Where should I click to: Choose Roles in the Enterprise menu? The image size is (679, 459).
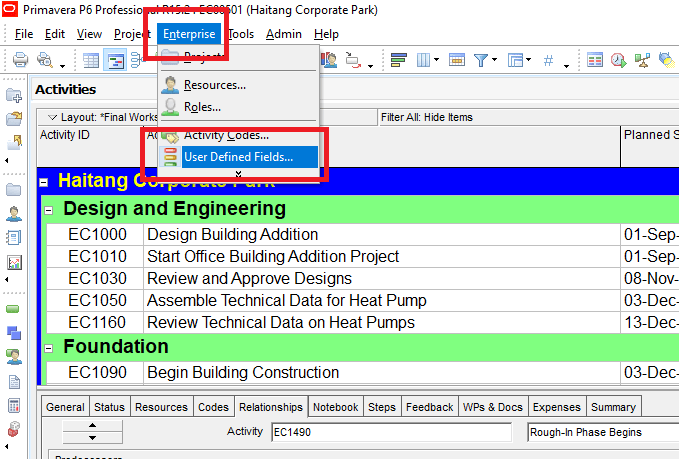[x=239, y=107]
